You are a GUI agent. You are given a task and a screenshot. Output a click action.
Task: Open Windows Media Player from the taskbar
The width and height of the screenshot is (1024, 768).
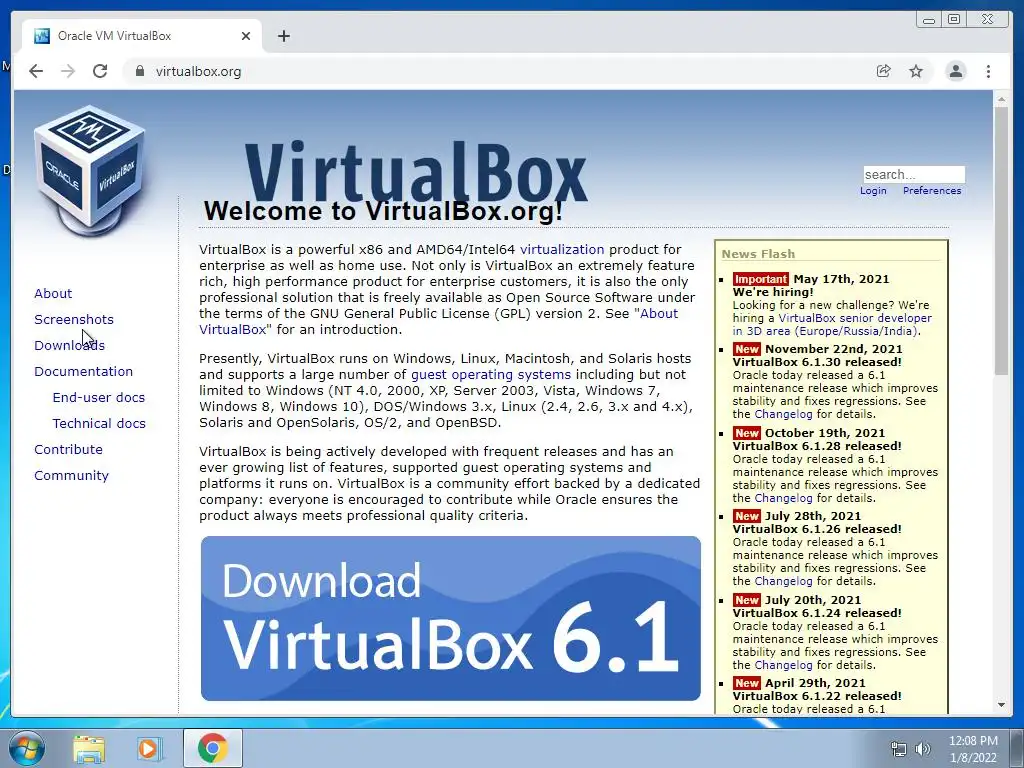click(150, 748)
